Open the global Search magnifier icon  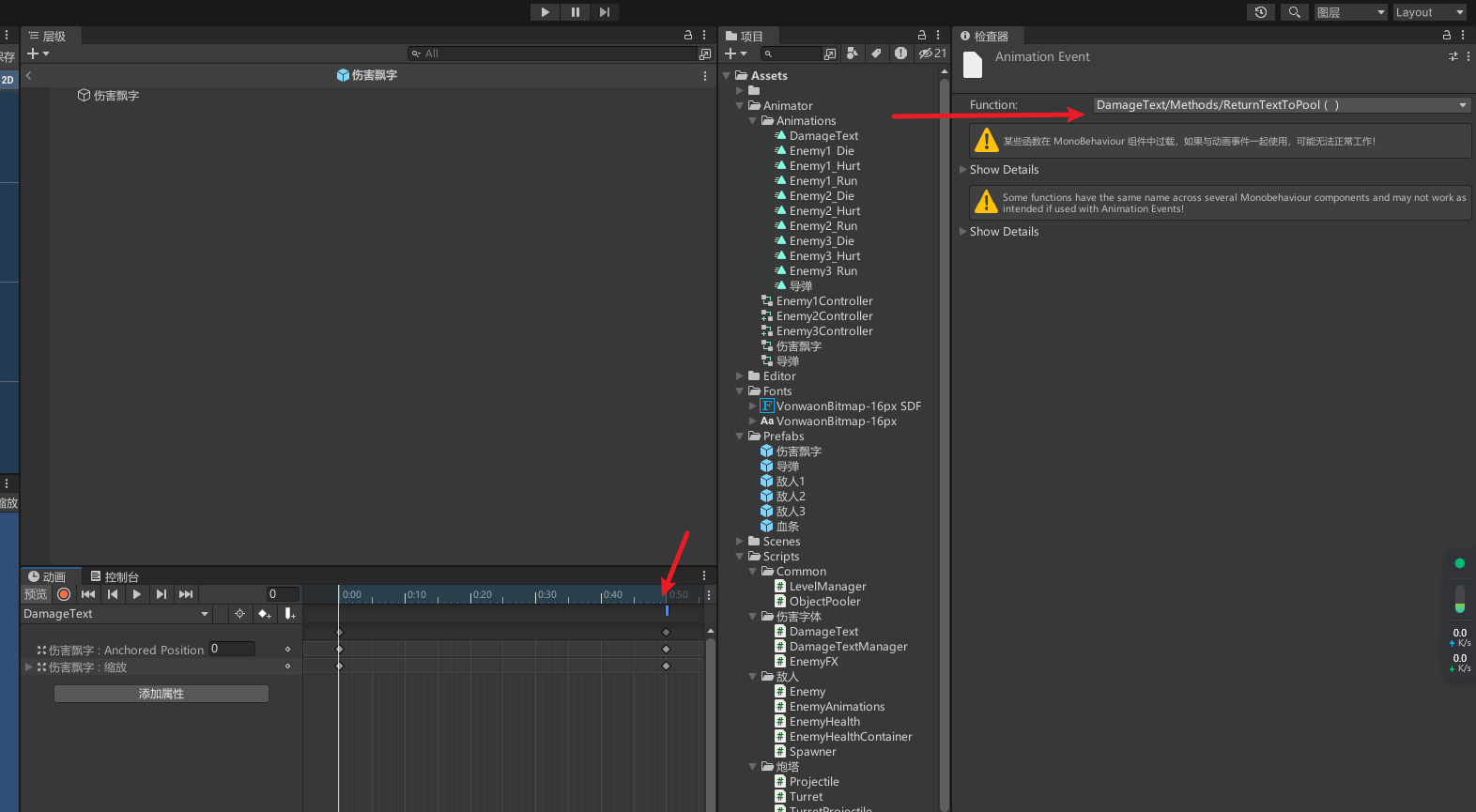pos(1294,12)
